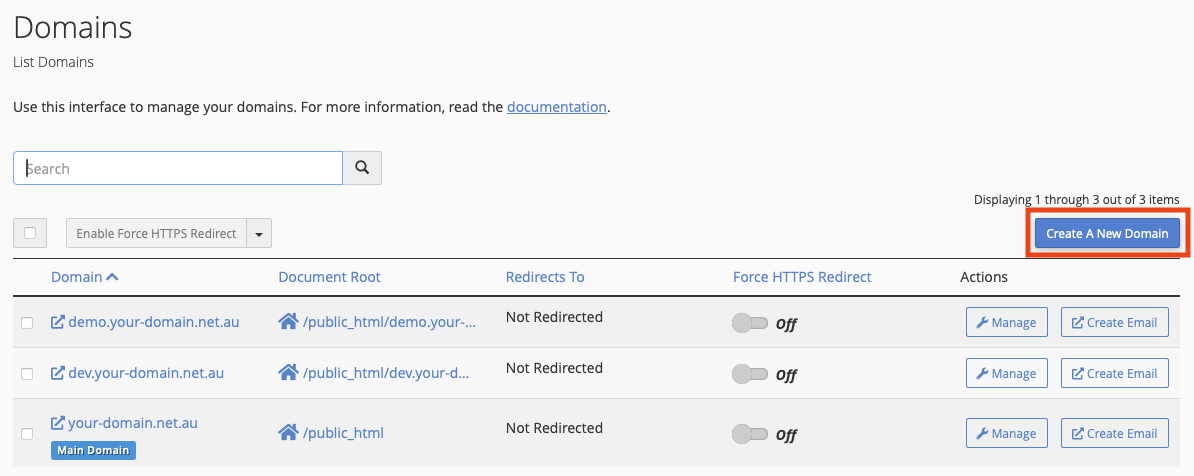Click Create Email for main domain row

[1114, 433]
